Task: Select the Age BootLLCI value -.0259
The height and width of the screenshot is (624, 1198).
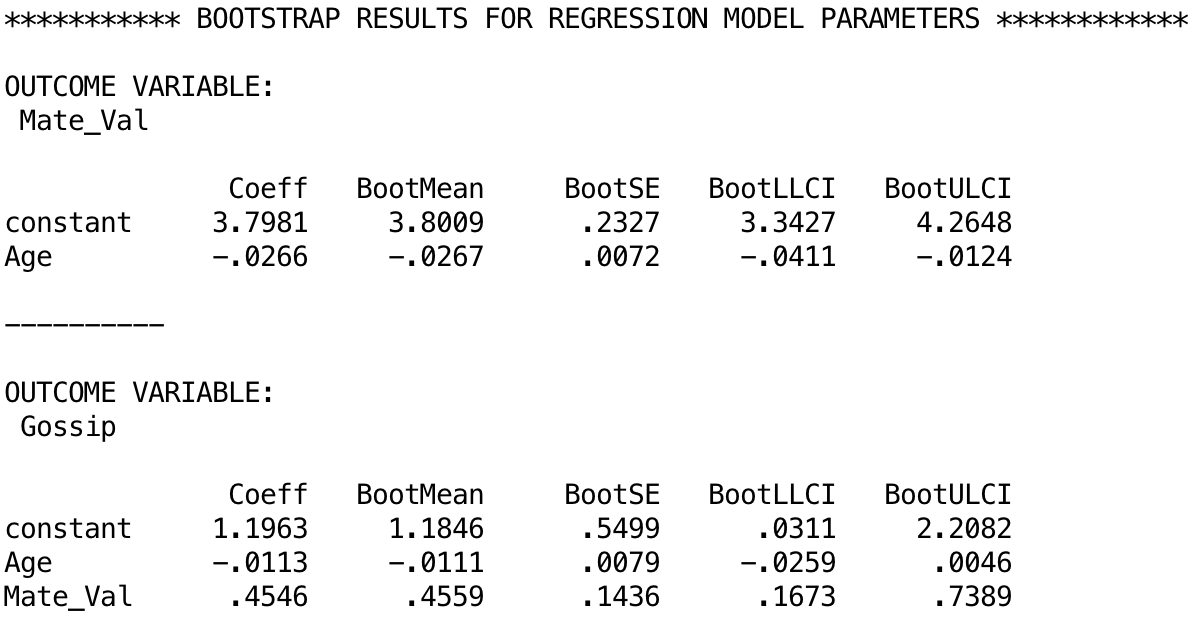Action: pyautogui.click(x=786, y=563)
